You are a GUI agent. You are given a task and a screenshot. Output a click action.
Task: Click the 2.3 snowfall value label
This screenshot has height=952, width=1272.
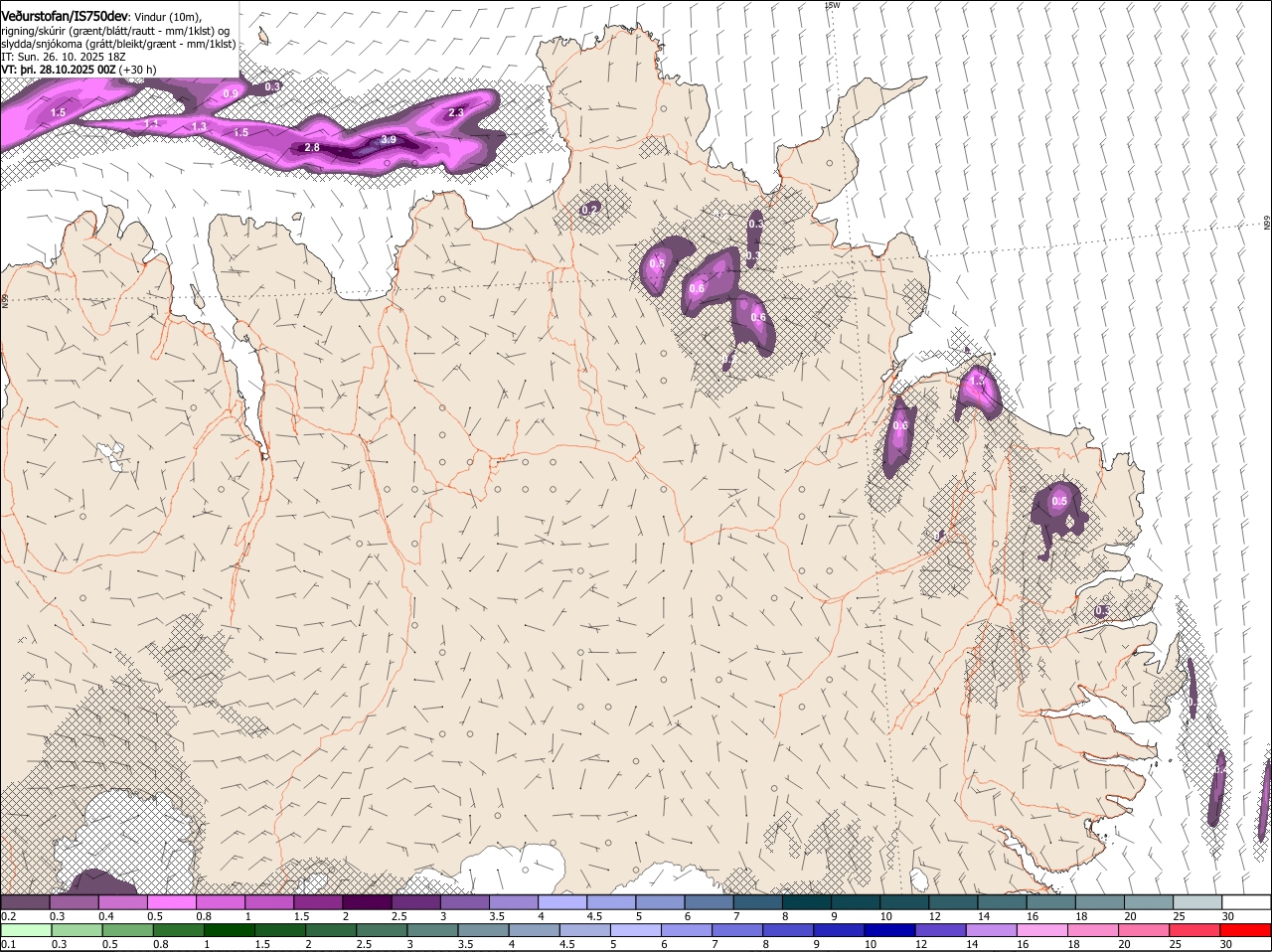[x=456, y=113]
